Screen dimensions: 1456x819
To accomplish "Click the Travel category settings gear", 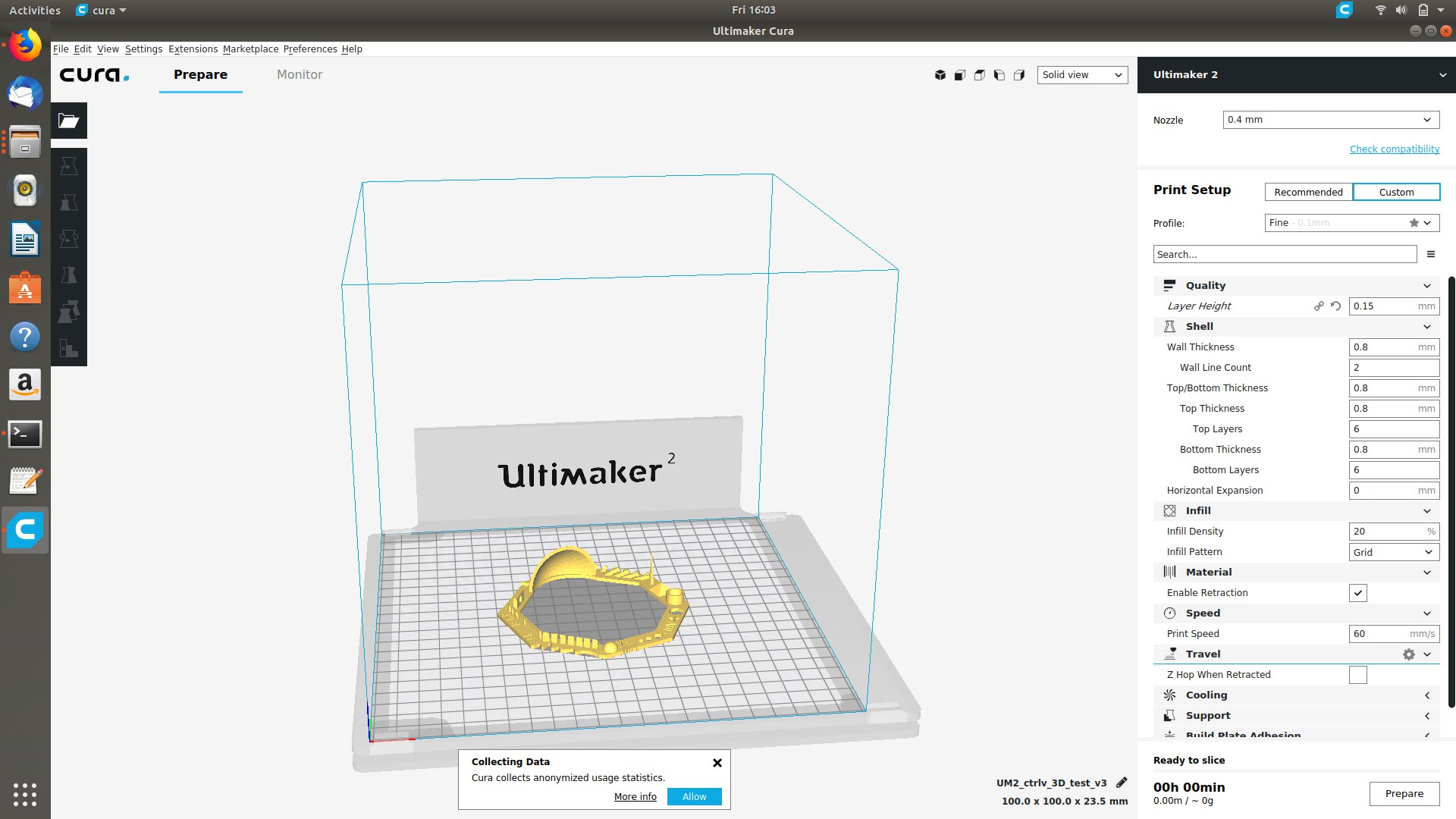I will [1408, 654].
